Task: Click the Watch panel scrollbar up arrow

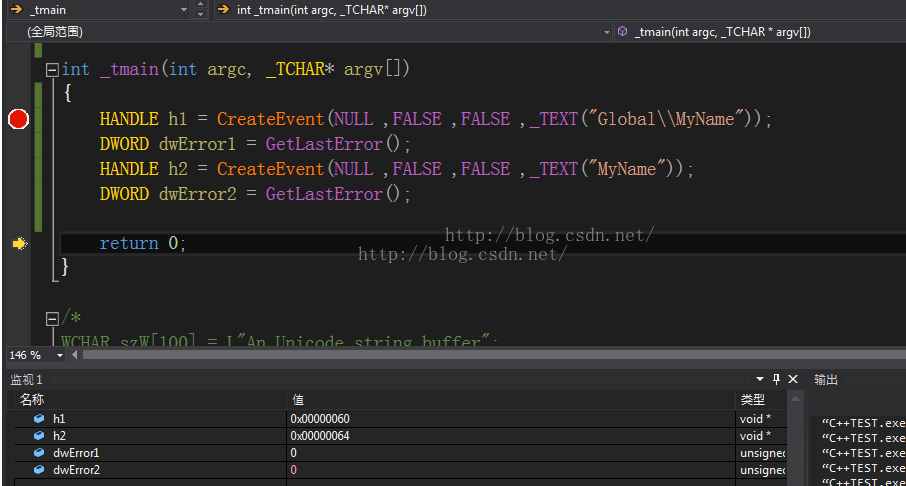Action: coord(796,399)
